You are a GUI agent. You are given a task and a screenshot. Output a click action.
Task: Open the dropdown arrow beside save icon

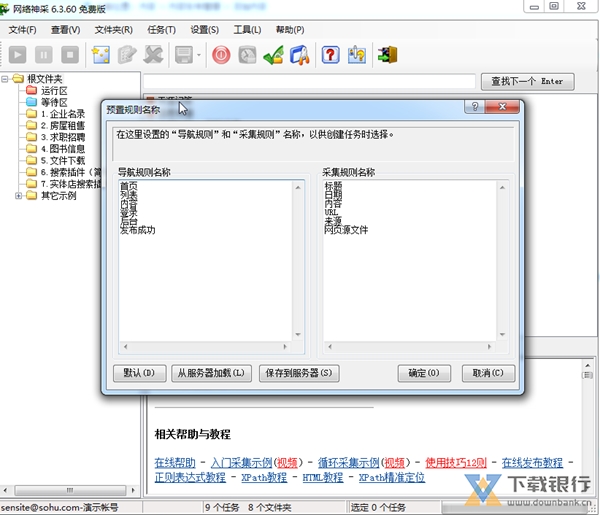point(199,55)
